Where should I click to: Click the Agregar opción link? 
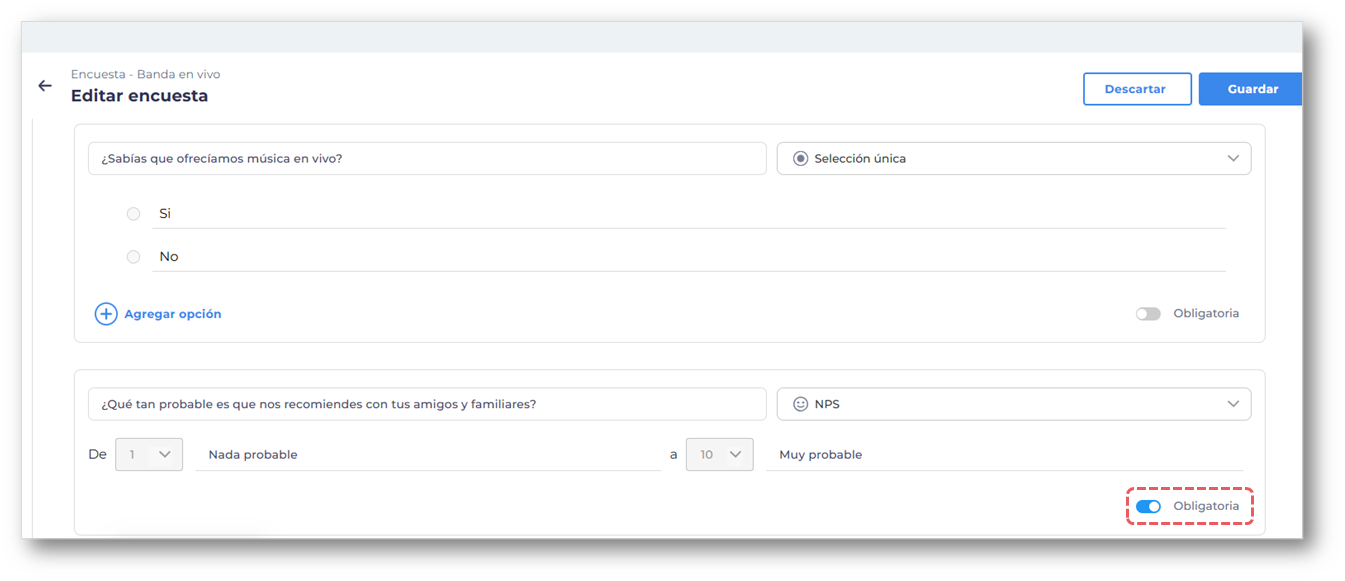(x=172, y=314)
